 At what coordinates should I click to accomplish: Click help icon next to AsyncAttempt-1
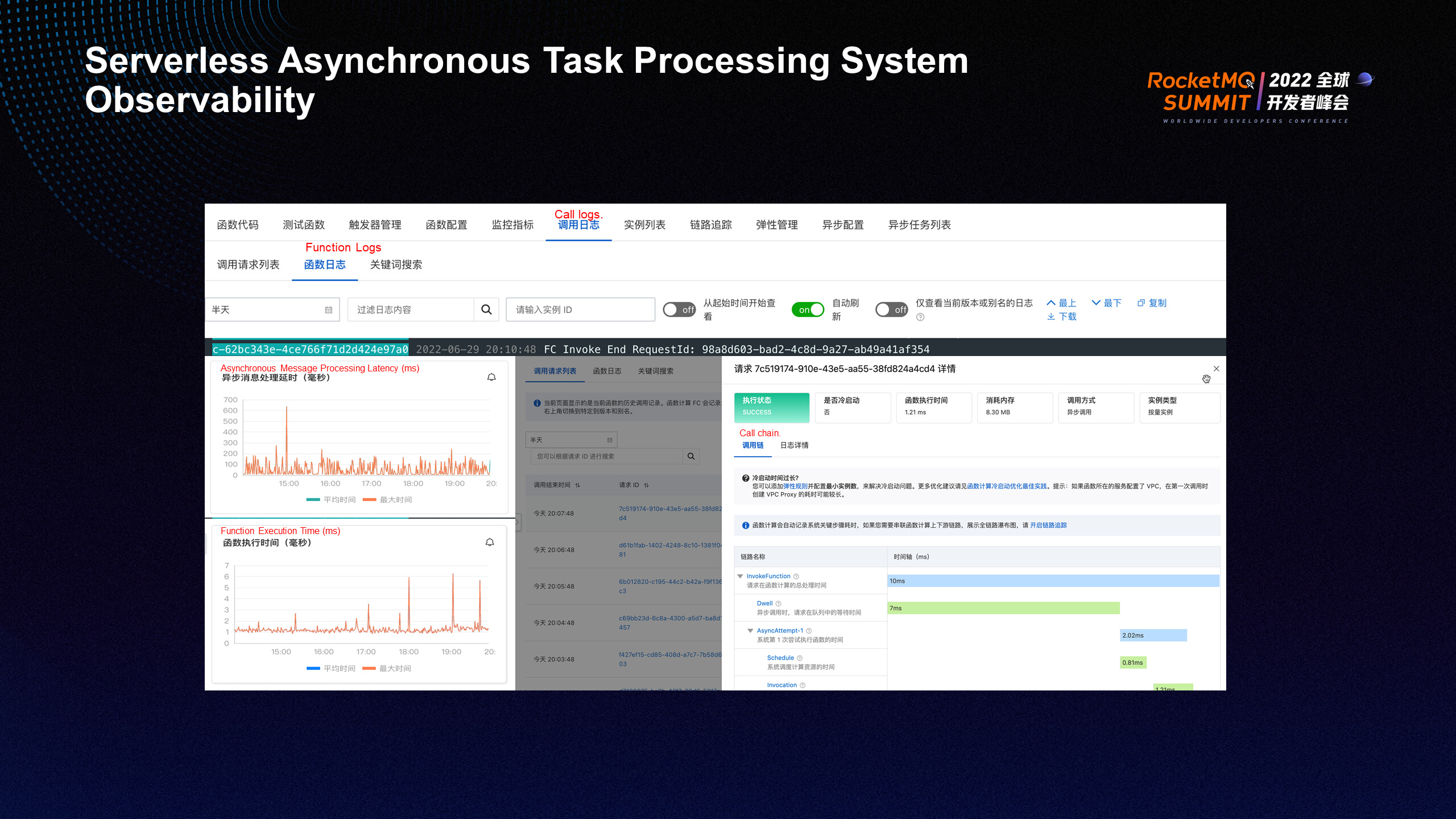click(809, 631)
